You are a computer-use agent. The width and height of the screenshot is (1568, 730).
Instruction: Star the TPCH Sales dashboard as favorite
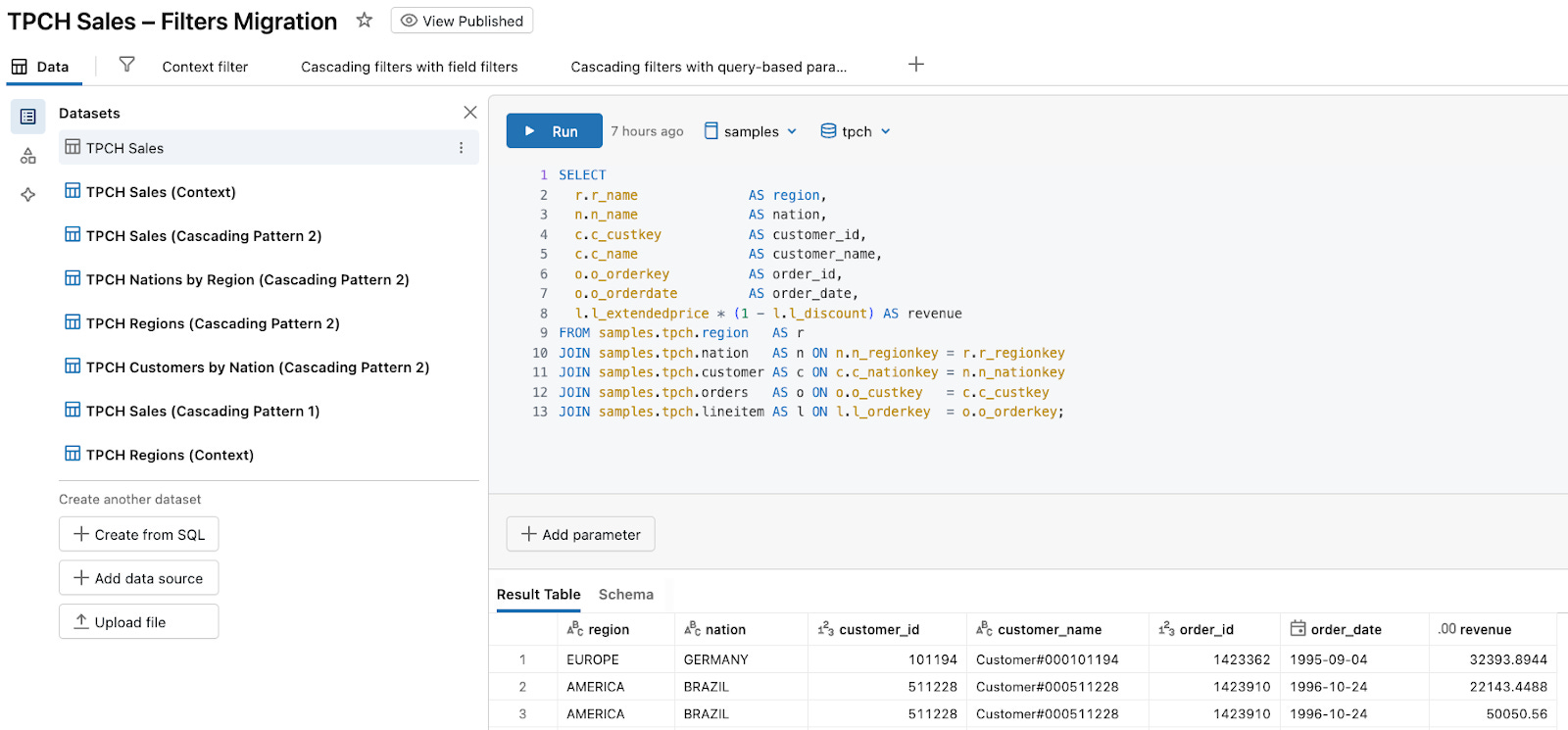click(x=365, y=20)
